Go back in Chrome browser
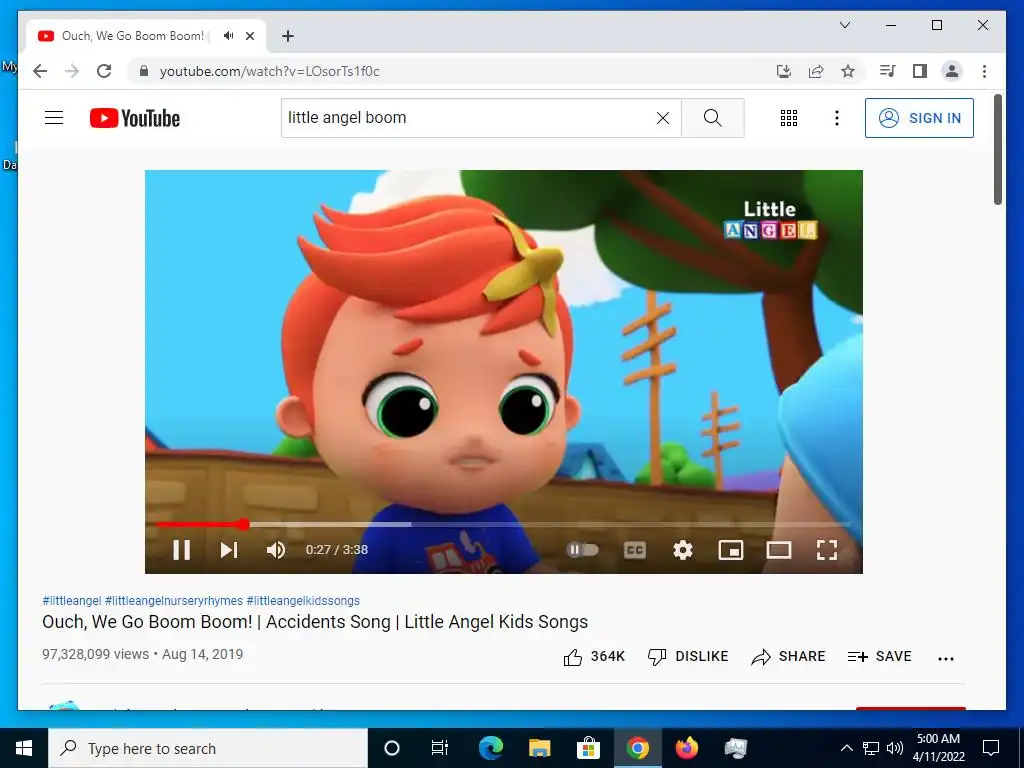This screenshot has width=1024, height=768. (x=40, y=71)
